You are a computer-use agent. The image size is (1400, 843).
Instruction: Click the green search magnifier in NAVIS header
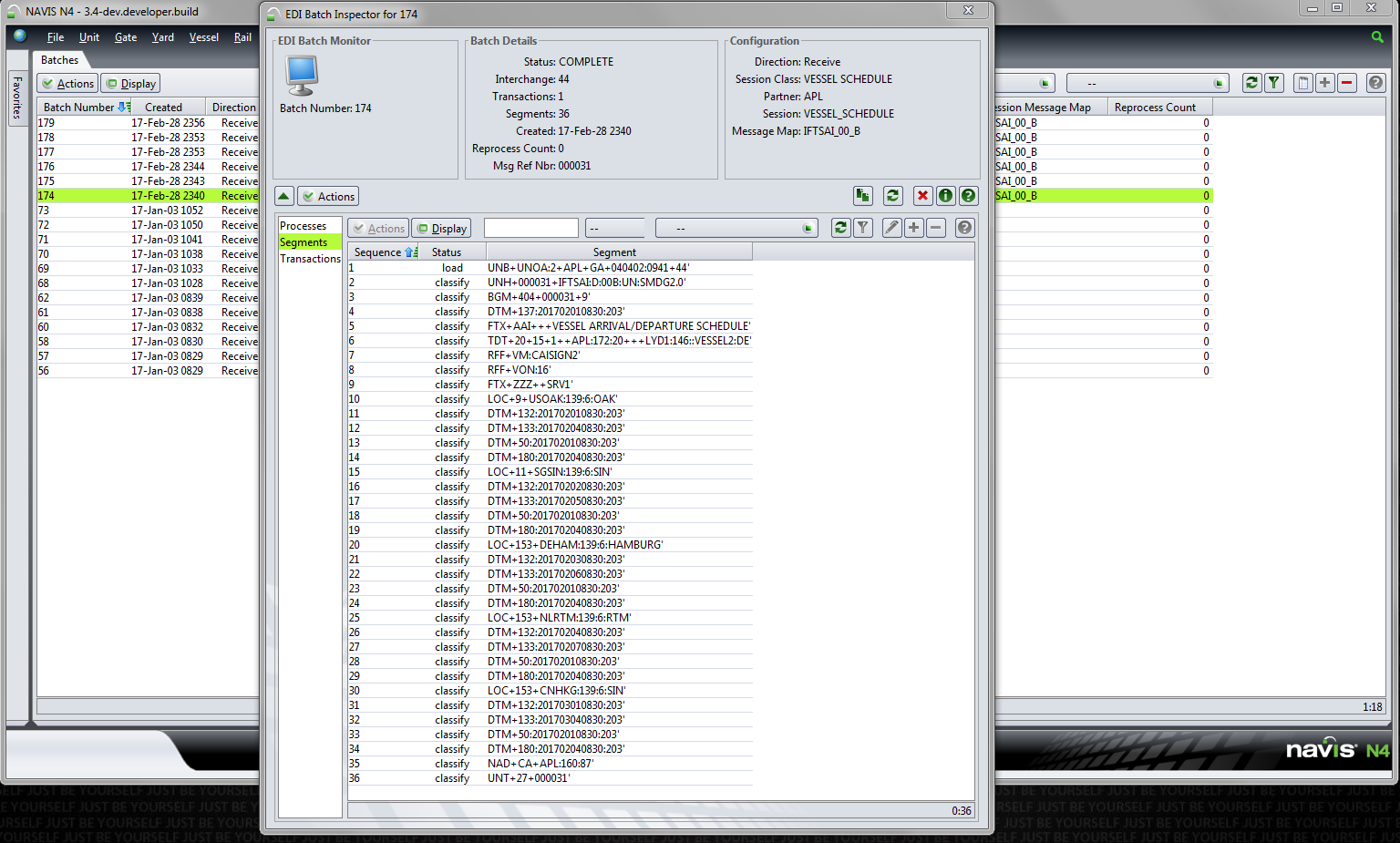[x=1377, y=37]
